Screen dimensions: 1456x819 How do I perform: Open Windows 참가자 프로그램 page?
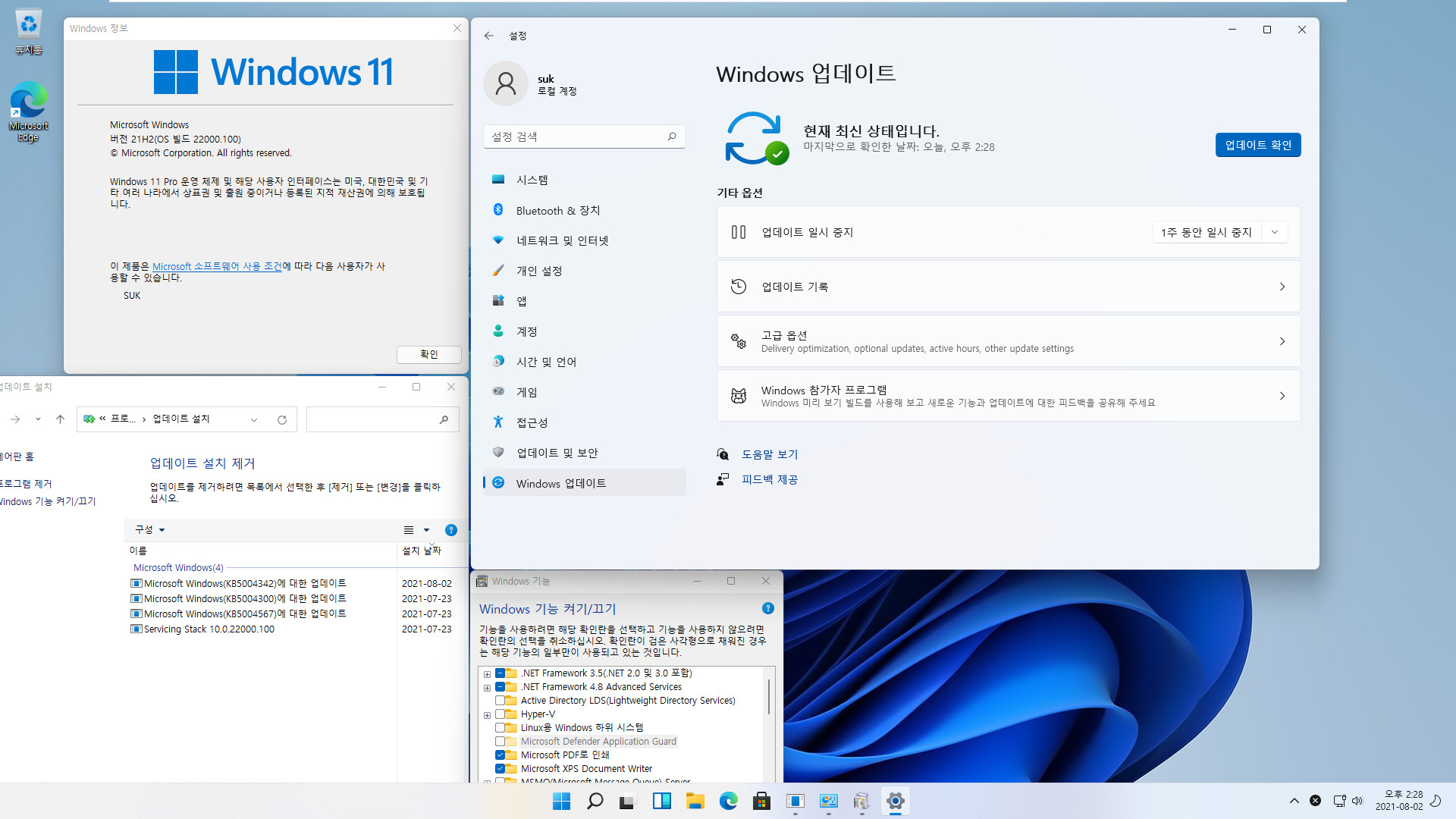[1009, 396]
